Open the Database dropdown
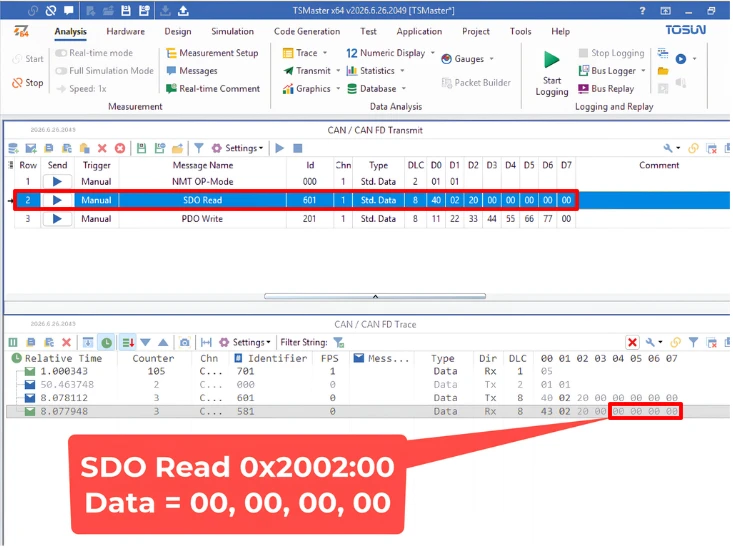This screenshot has height=550, width=733. (x=403, y=88)
